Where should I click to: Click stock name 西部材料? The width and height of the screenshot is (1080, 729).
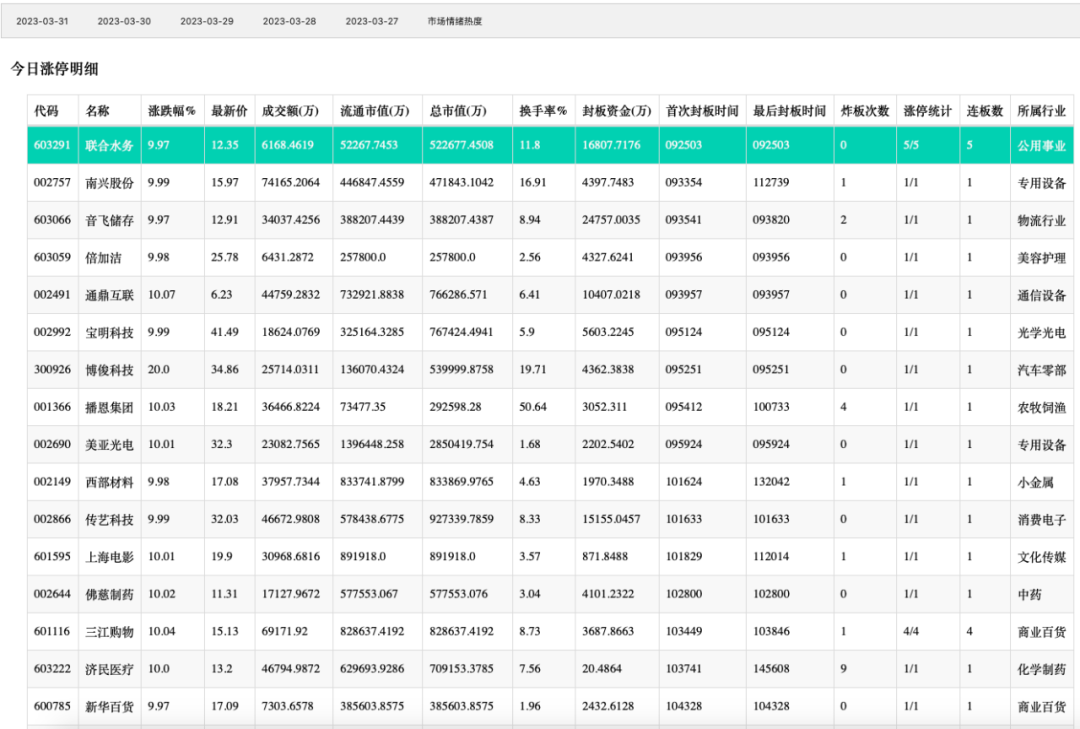pos(110,482)
